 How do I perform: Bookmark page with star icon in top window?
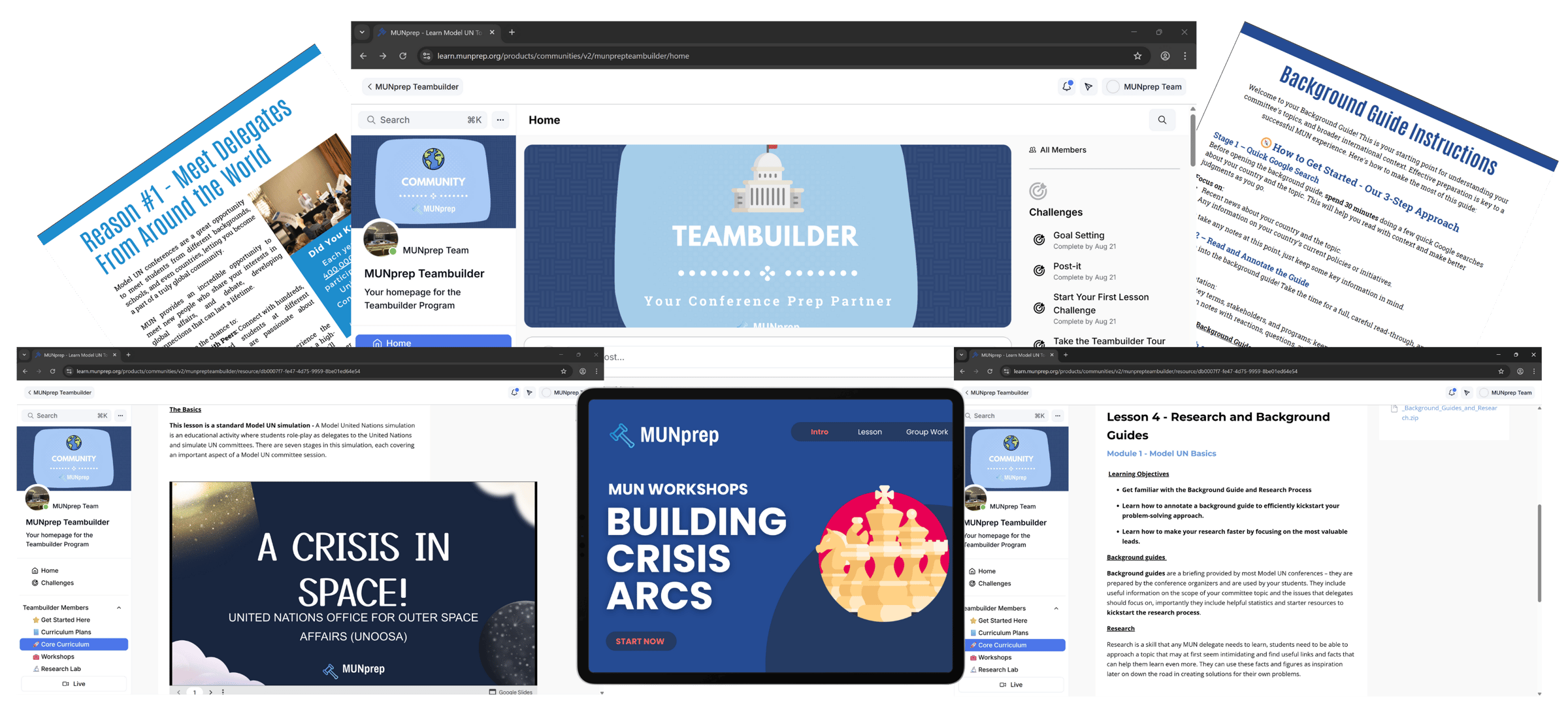point(1137,56)
